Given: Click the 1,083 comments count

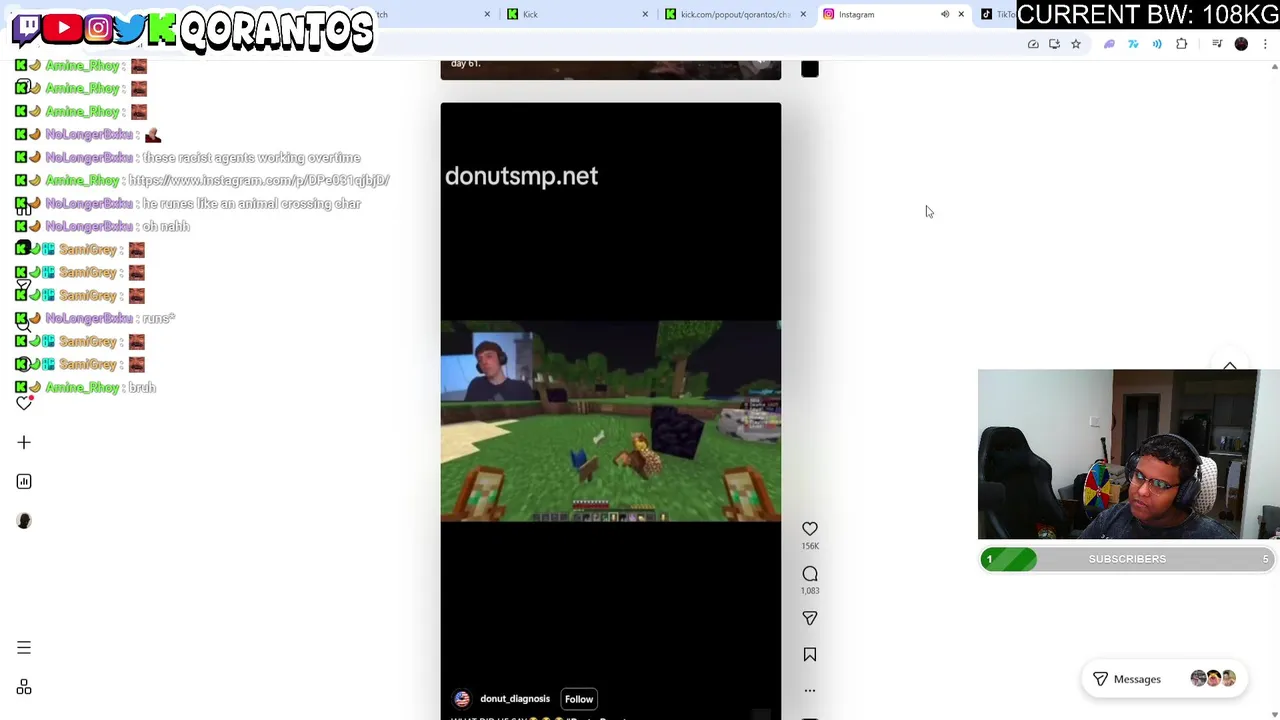Looking at the screenshot, I should pos(810,591).
